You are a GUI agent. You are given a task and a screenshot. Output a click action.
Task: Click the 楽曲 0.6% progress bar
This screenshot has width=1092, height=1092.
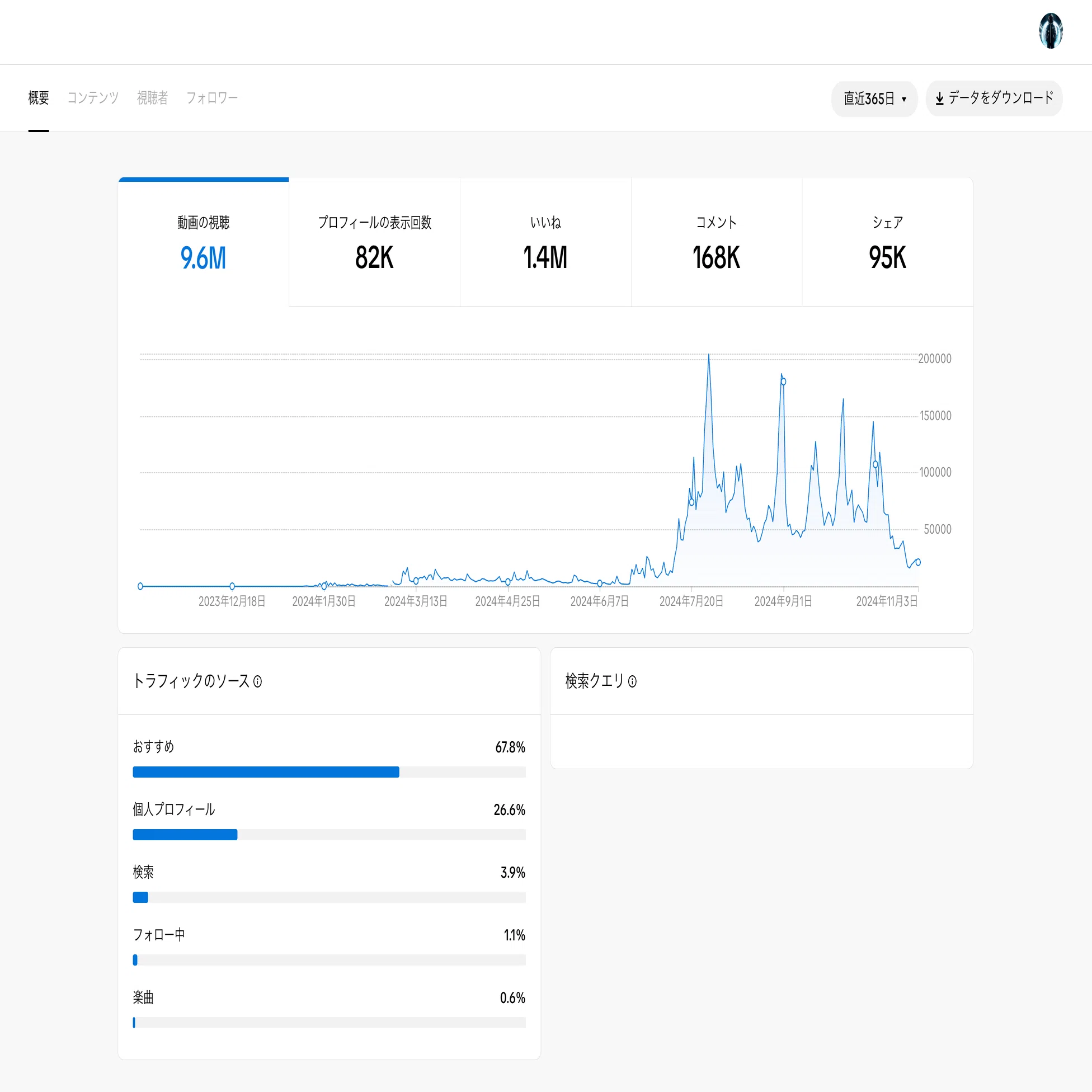(x=329, y=1023)
